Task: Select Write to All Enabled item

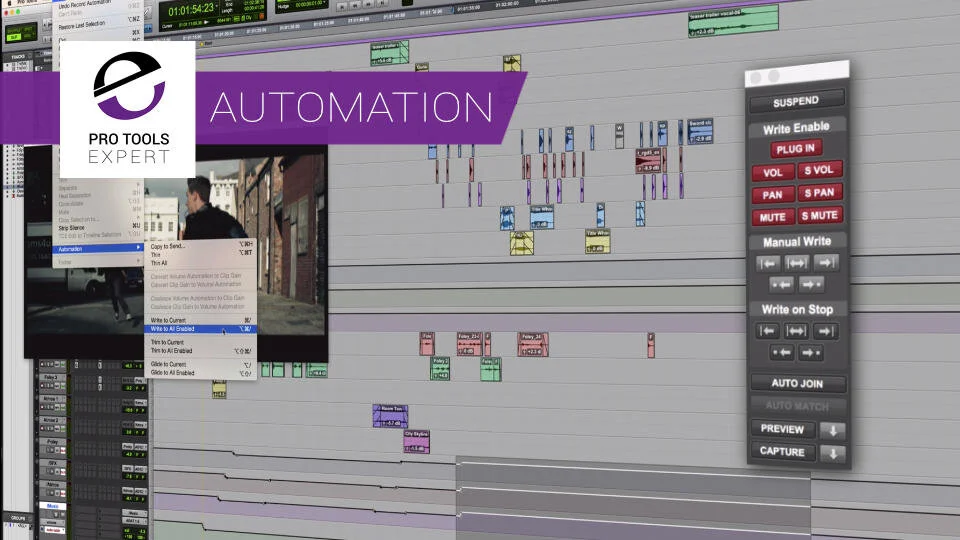Action: pos(201,329)
